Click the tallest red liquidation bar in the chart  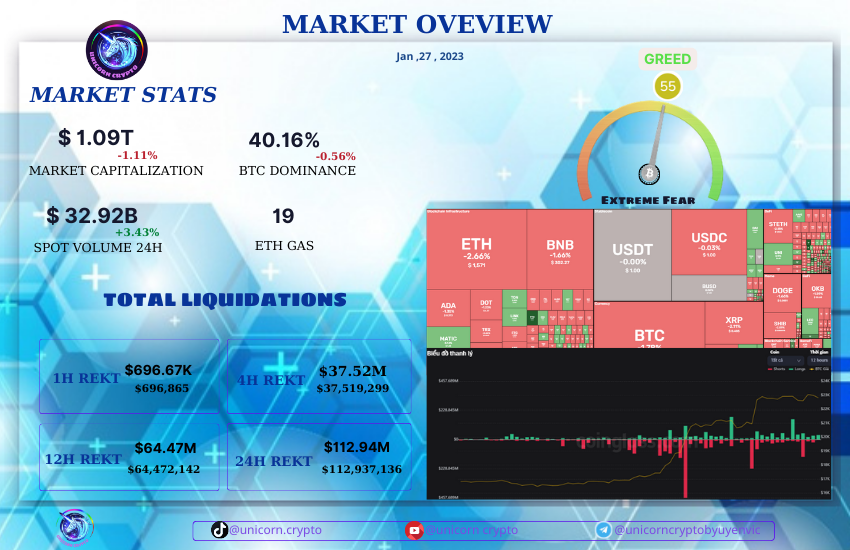click(685, 468)
